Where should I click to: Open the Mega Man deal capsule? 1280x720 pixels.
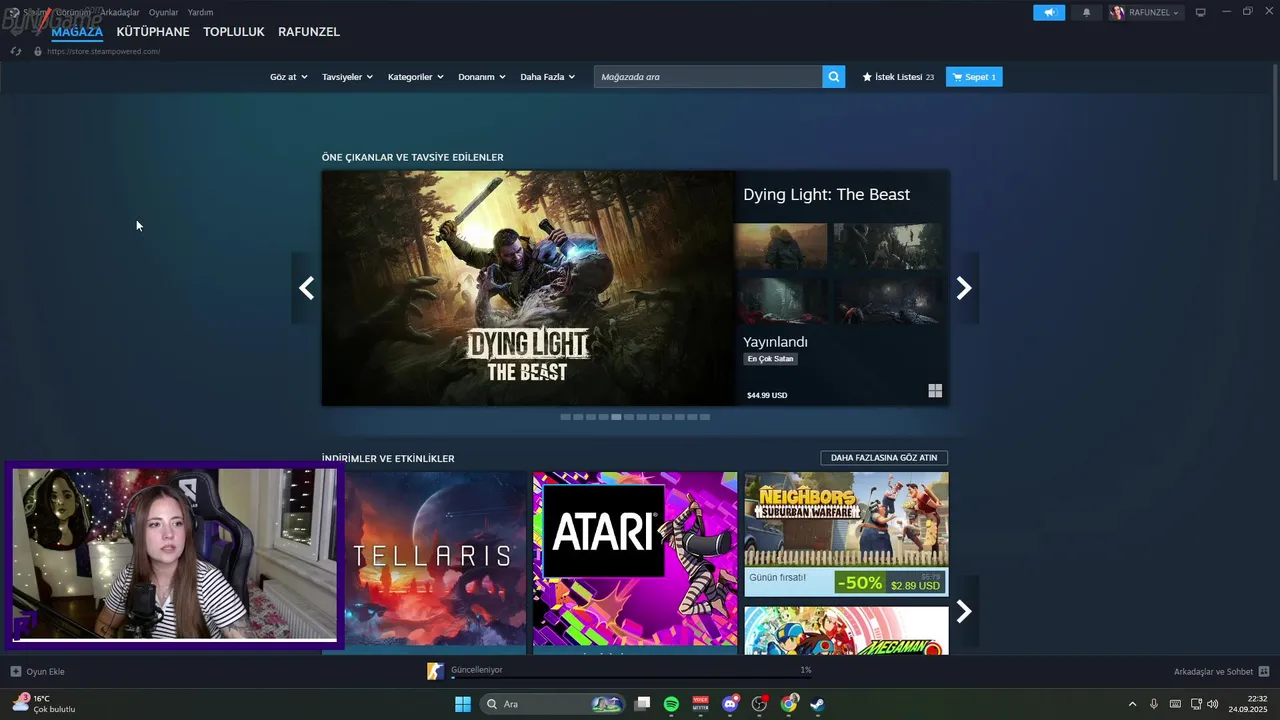846,630
